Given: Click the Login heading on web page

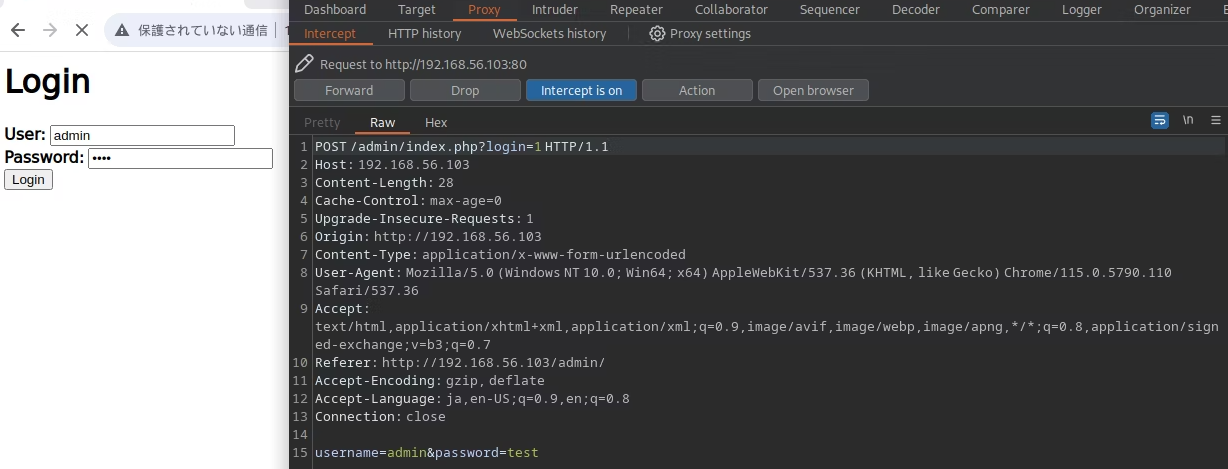Looking at the screenshot, I should point(48,81).
